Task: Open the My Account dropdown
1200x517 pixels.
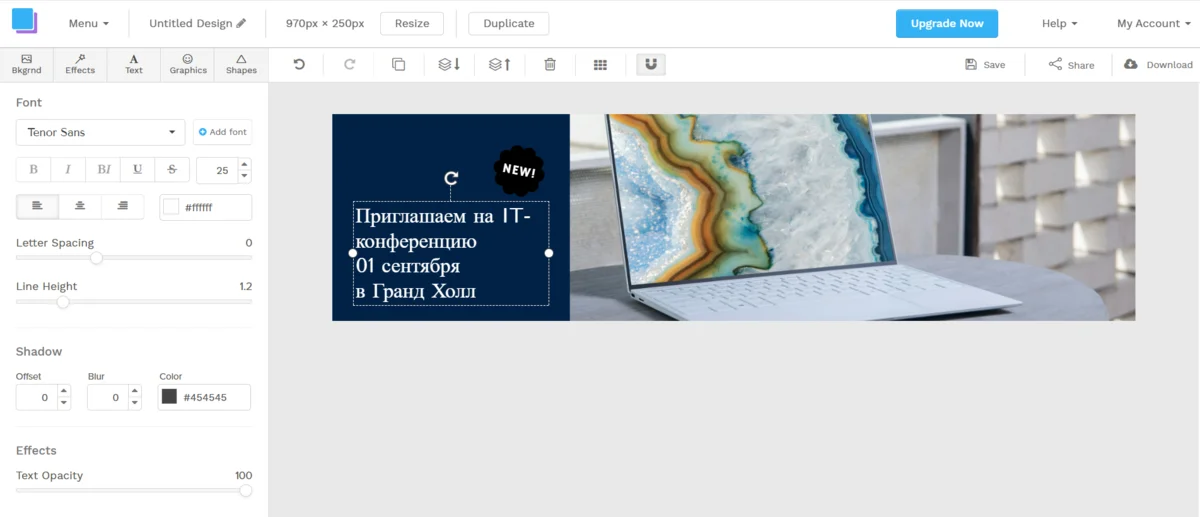Action: (x=1153, y=23)
